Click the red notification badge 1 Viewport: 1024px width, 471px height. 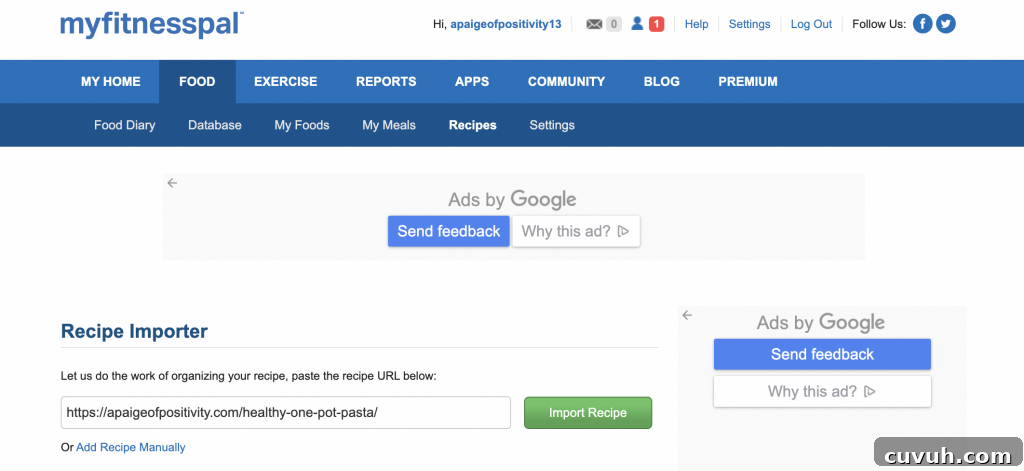(656, 25)
